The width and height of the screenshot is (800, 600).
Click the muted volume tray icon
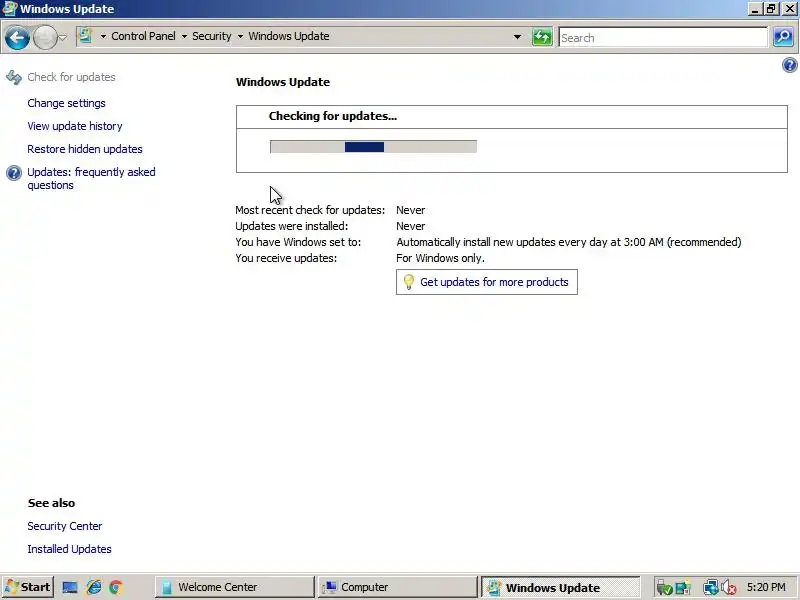pyautogui.click(x=729, y=588)
